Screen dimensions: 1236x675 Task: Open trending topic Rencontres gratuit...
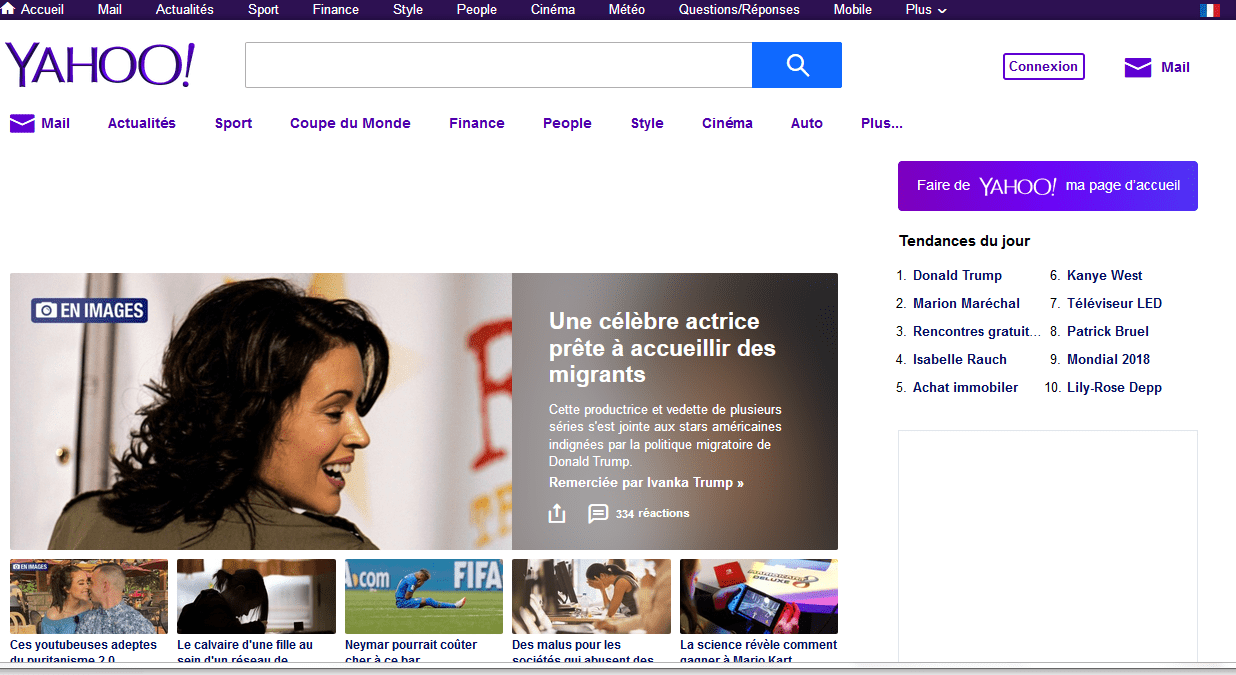point(977,331)
